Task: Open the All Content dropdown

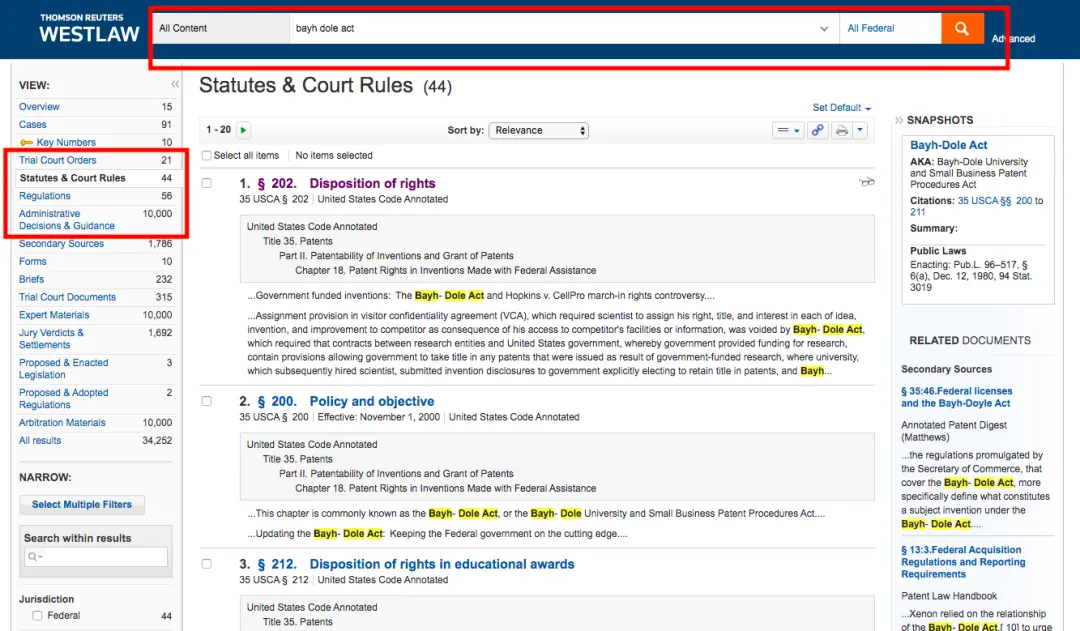Action: coord(220,28)
